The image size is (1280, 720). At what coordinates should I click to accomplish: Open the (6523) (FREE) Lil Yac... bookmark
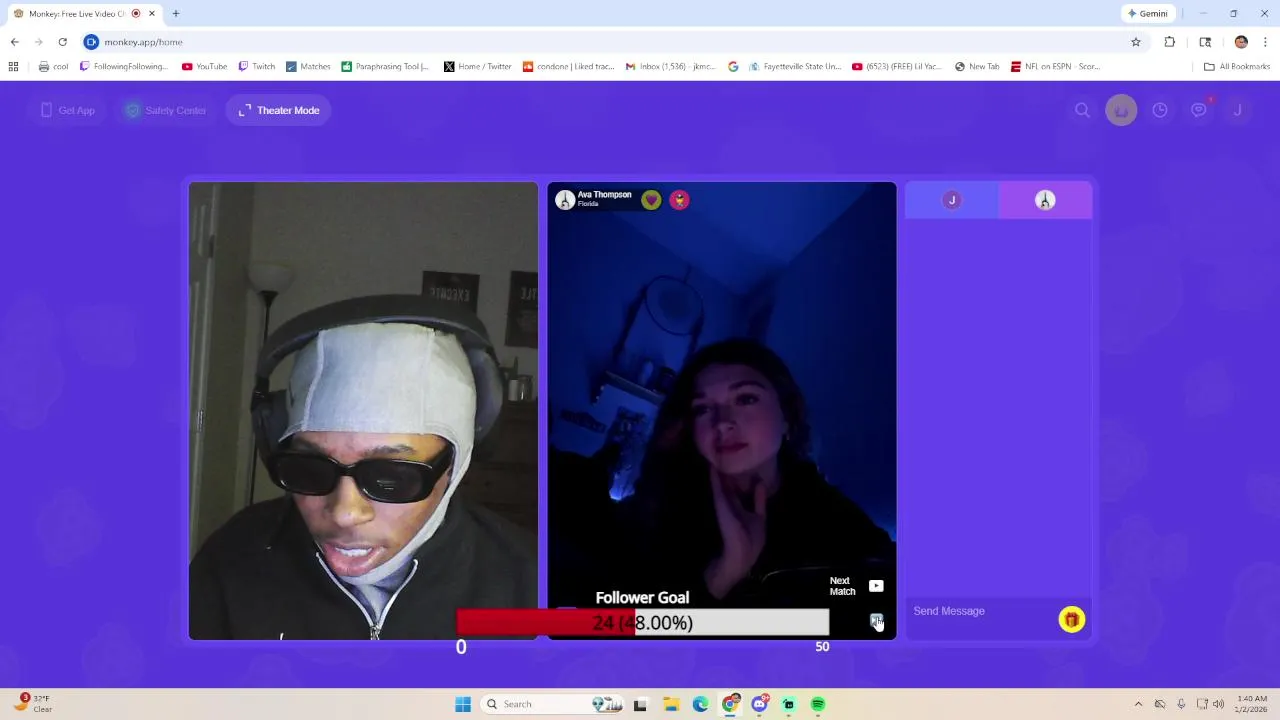[x=897, y=67]
